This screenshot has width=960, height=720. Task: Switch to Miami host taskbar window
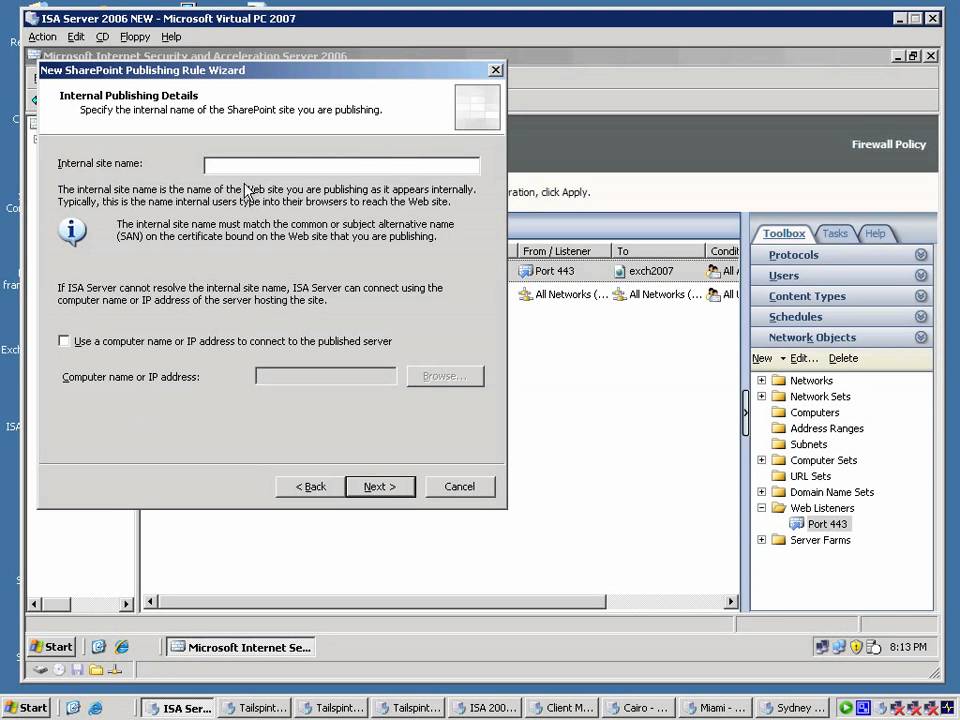716,708
